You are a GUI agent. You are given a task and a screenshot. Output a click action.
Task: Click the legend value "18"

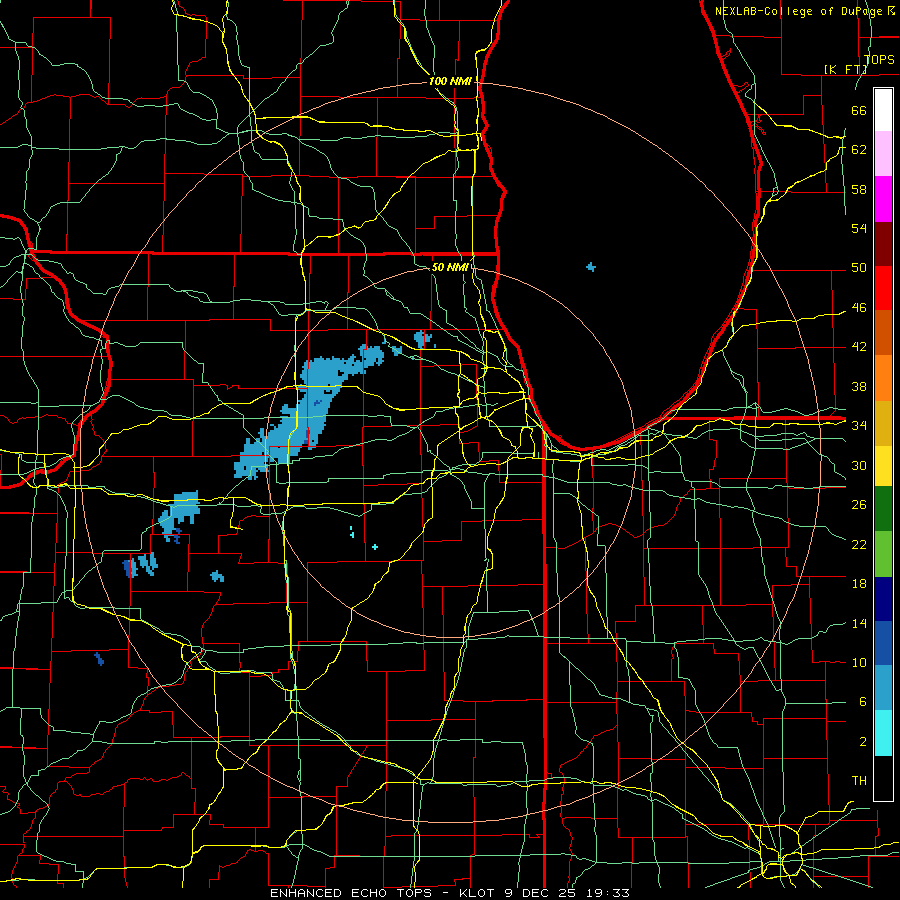point(859,584)
